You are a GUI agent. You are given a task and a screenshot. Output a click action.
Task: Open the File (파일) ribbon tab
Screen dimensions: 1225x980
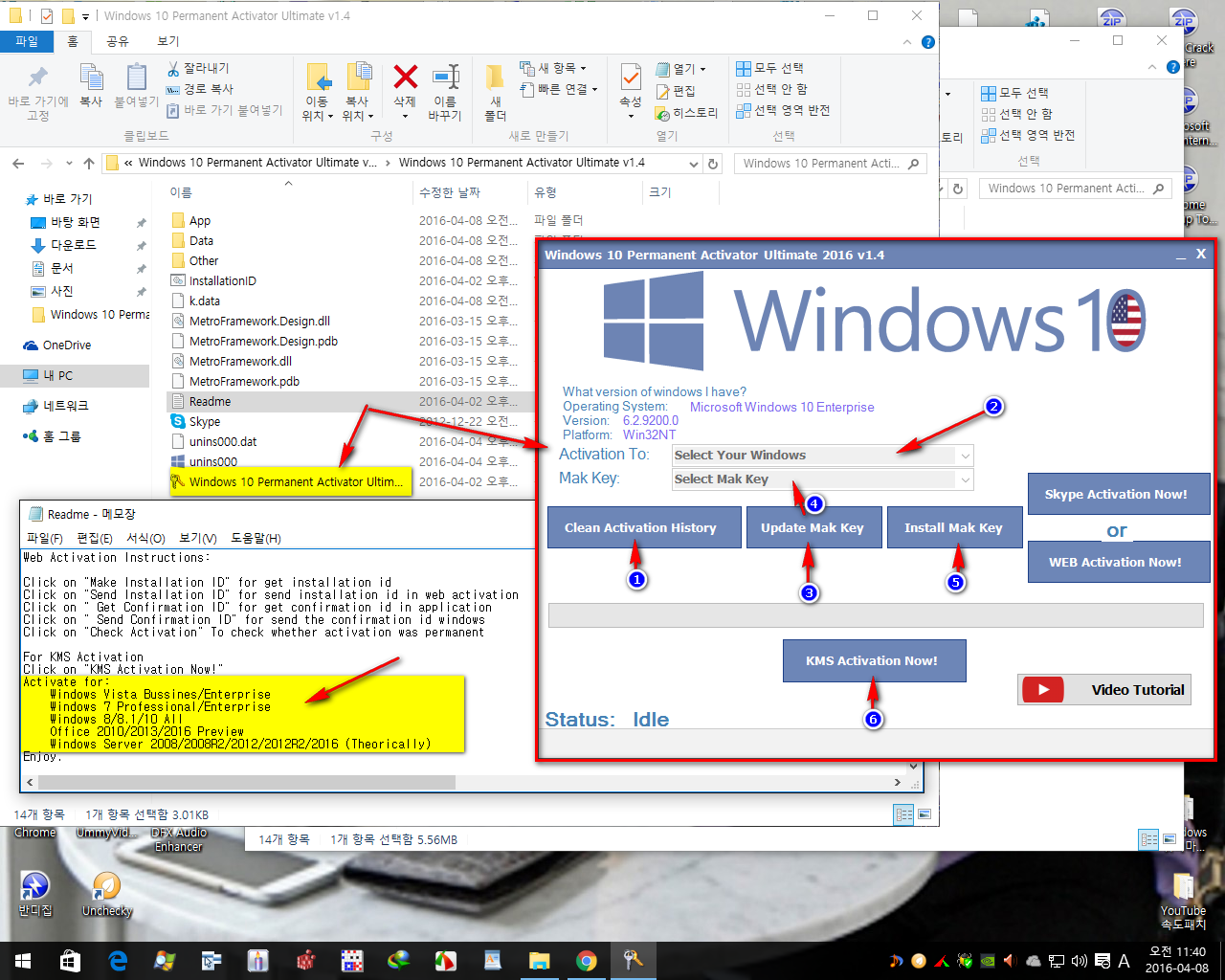tap(27, 41)
